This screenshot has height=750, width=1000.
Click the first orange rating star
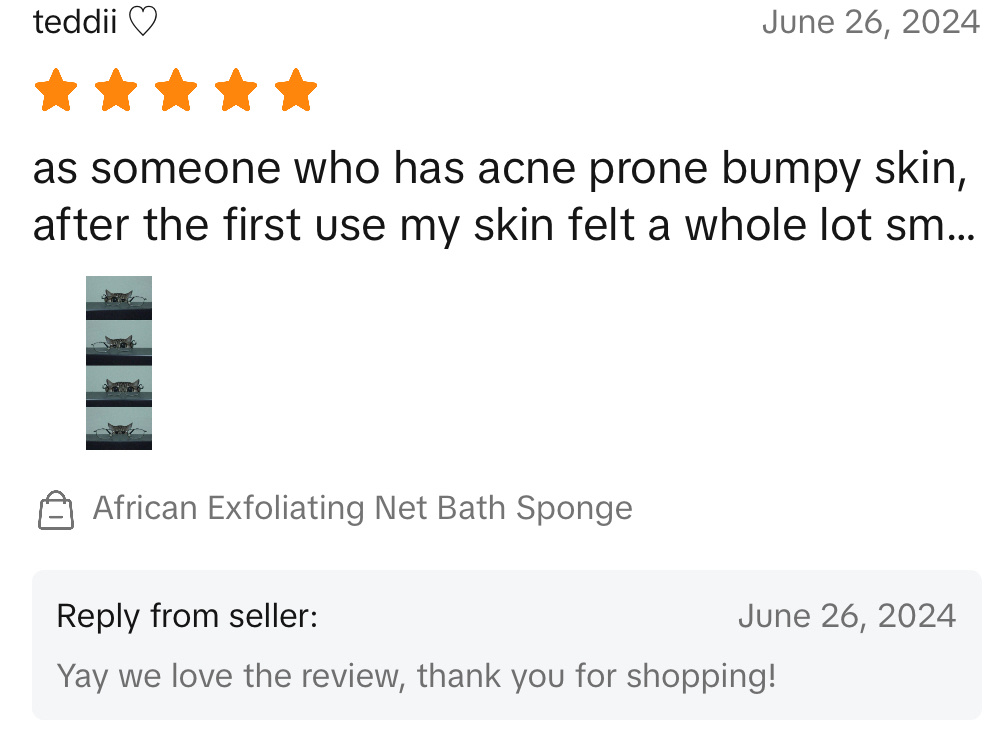[56, 90]
